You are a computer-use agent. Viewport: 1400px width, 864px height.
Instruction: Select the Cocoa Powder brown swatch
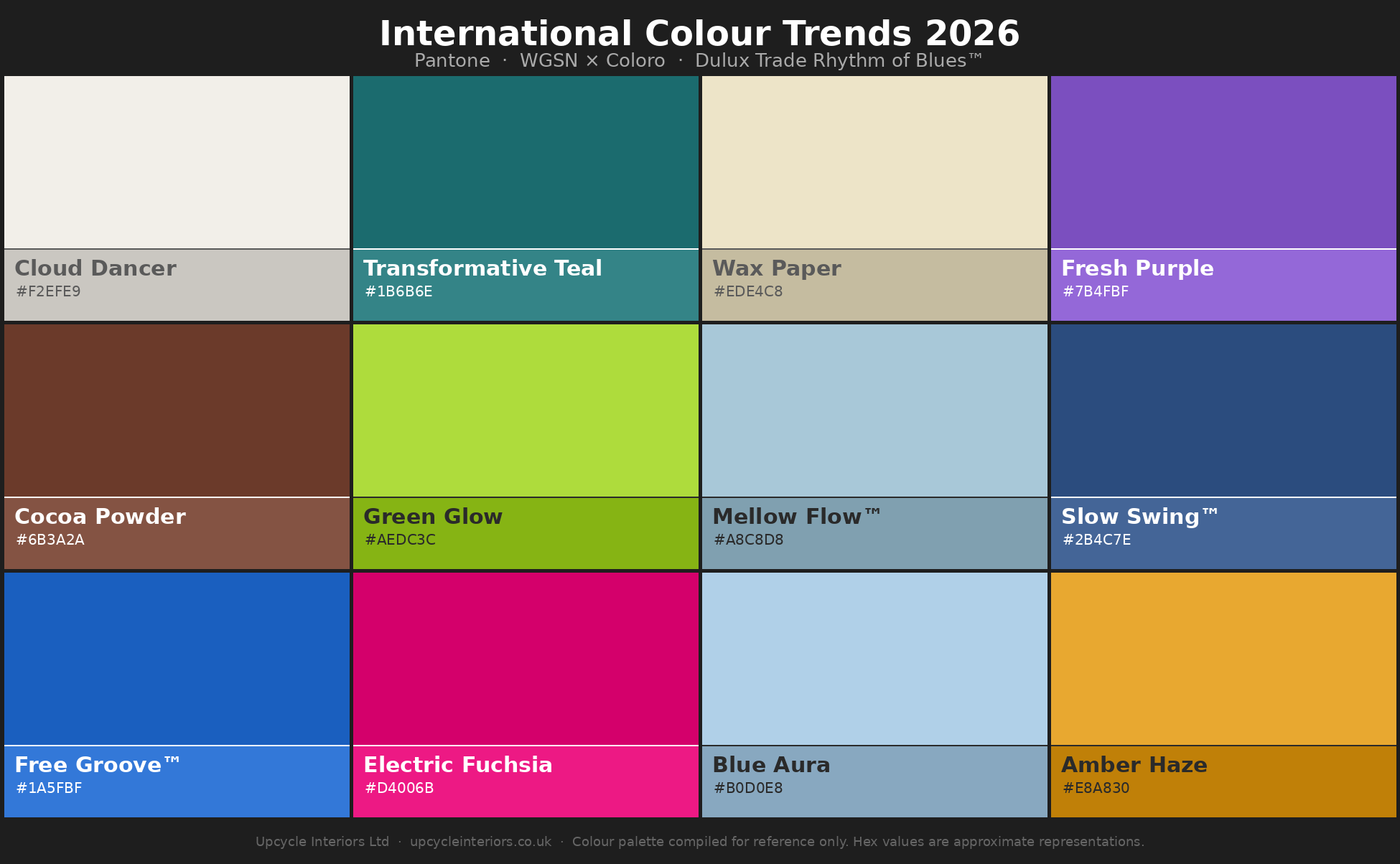pyautogui.click(x=177, y=410)
